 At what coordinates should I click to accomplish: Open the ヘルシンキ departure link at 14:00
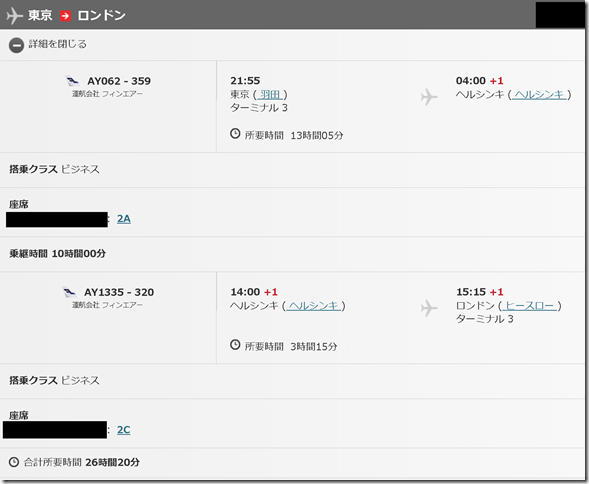click(314, 306)
